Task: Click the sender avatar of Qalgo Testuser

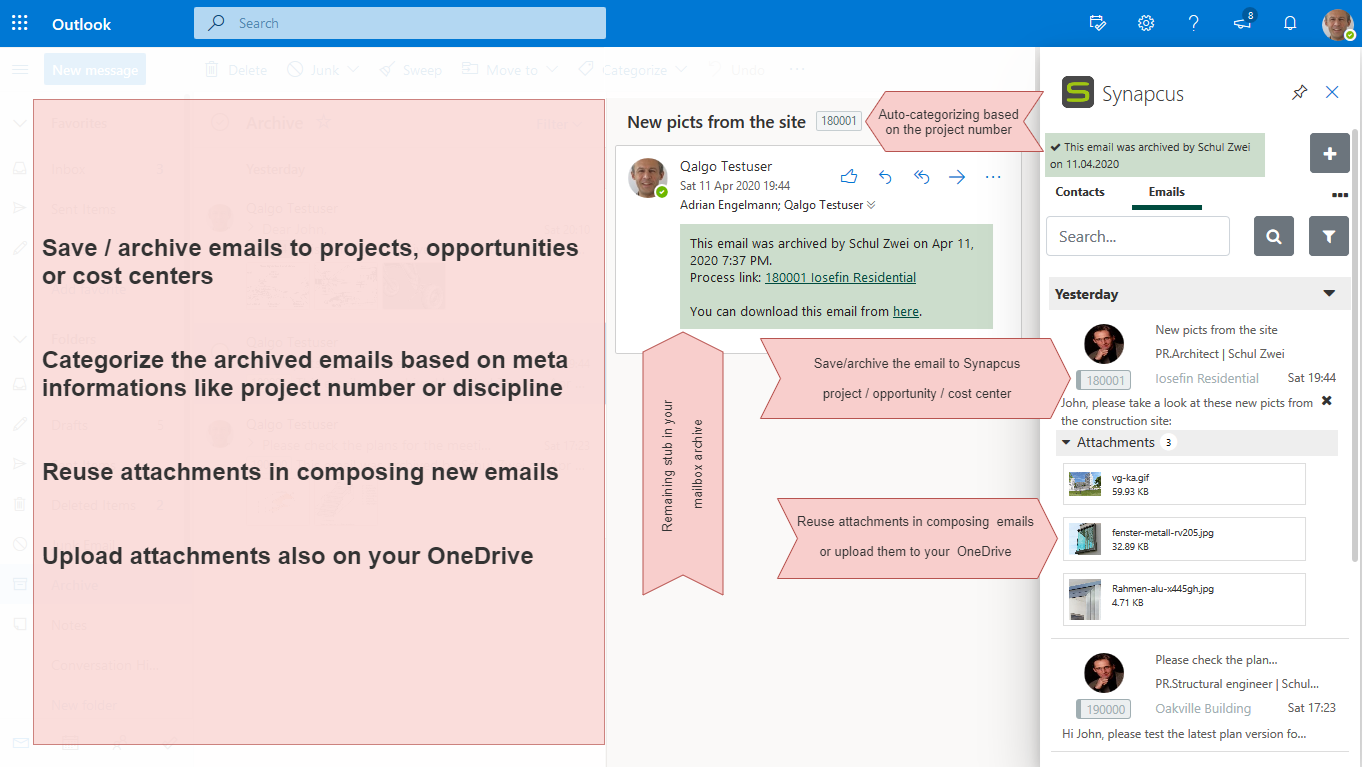Action: tap(647, 177)
